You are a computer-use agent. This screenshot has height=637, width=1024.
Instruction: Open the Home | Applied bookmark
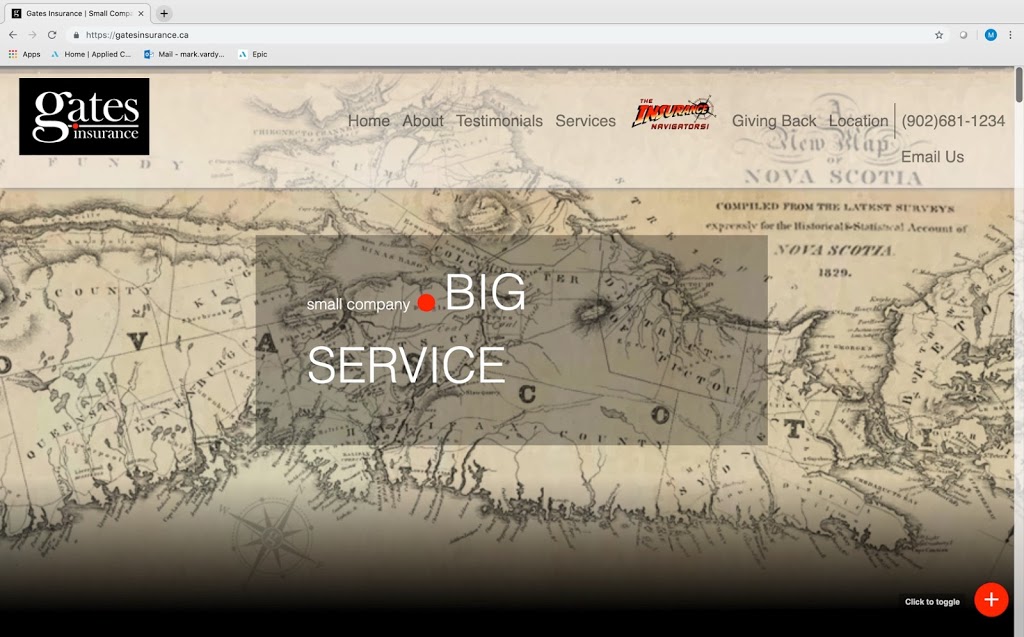[91, 54]
